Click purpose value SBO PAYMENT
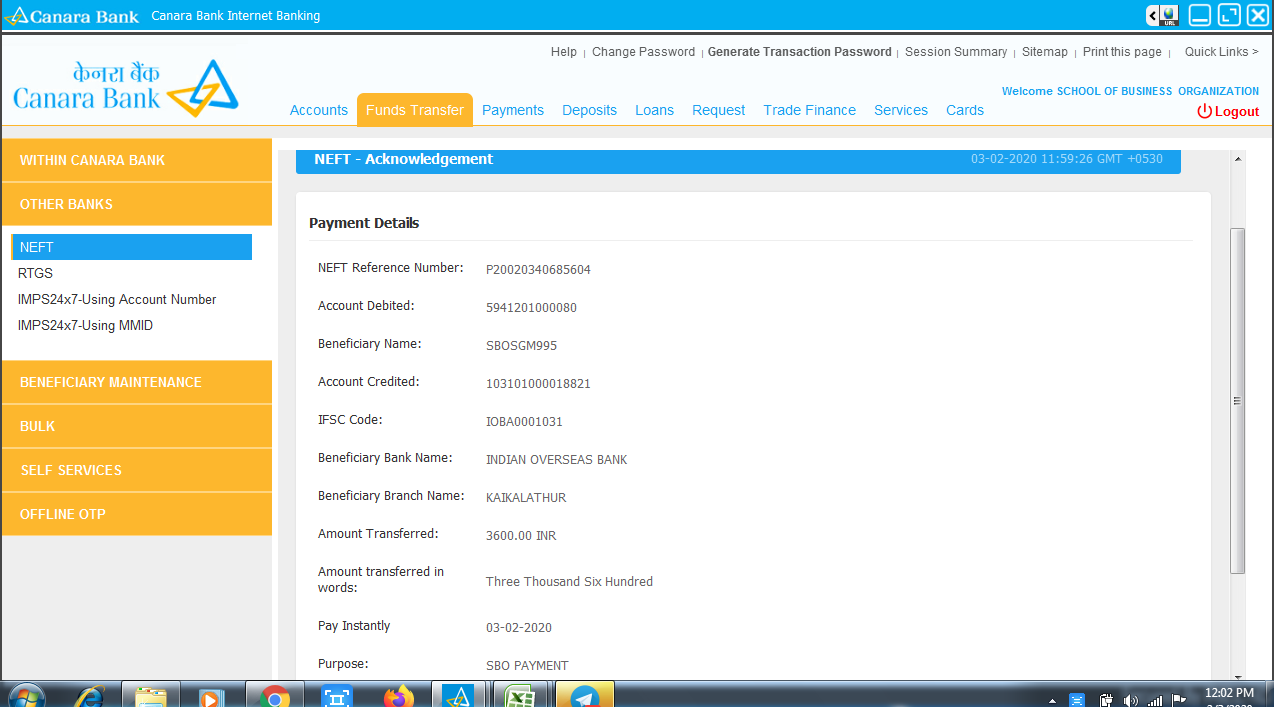This screenshot has width=1274, height=707. click(527, 666)
